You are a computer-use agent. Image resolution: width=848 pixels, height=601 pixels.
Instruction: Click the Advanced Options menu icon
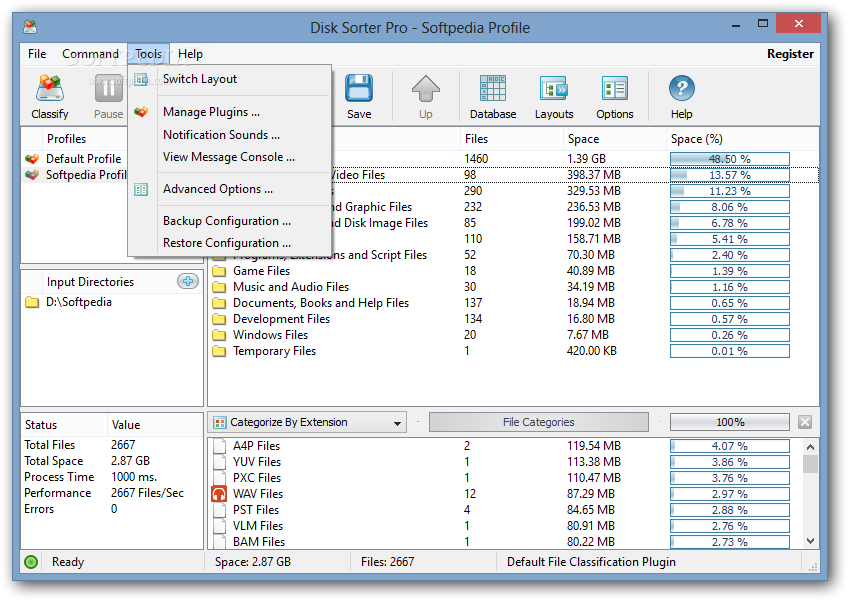point(141,189)
